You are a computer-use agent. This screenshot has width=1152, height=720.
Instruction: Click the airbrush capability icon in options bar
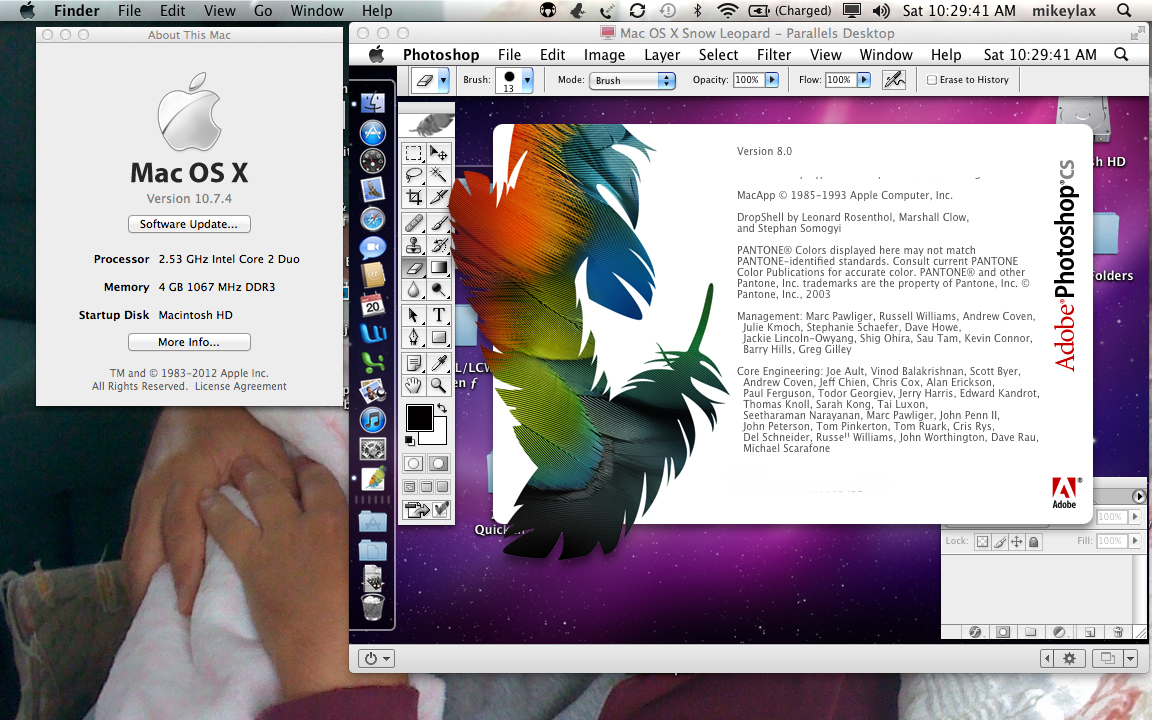894,79
